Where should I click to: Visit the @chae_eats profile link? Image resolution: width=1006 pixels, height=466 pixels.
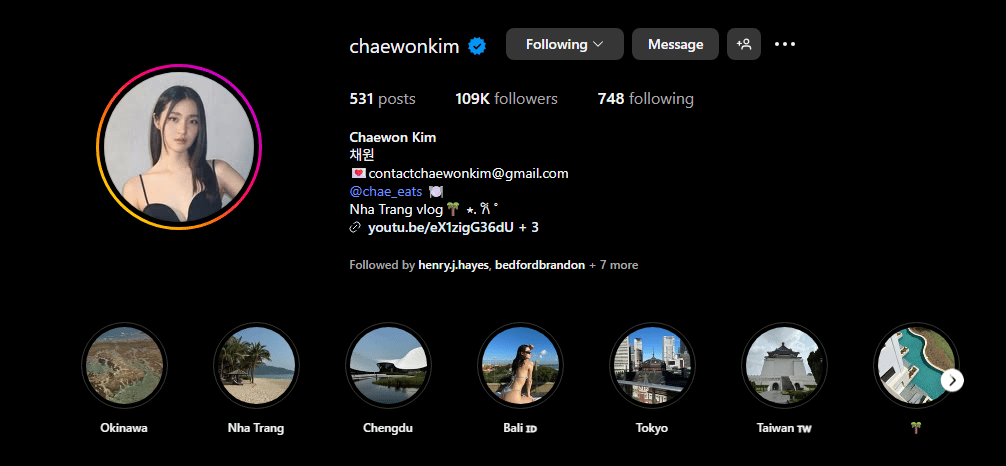[x=386, y=191]
